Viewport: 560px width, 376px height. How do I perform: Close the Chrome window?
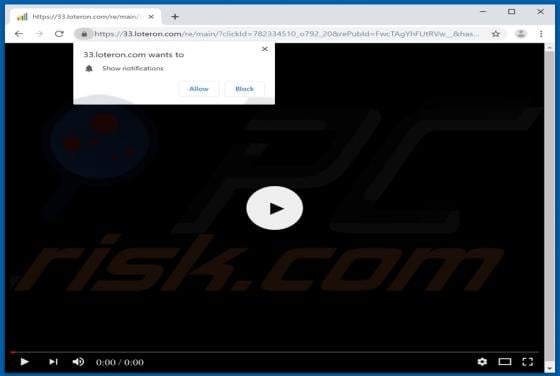(x=540, y=12)
